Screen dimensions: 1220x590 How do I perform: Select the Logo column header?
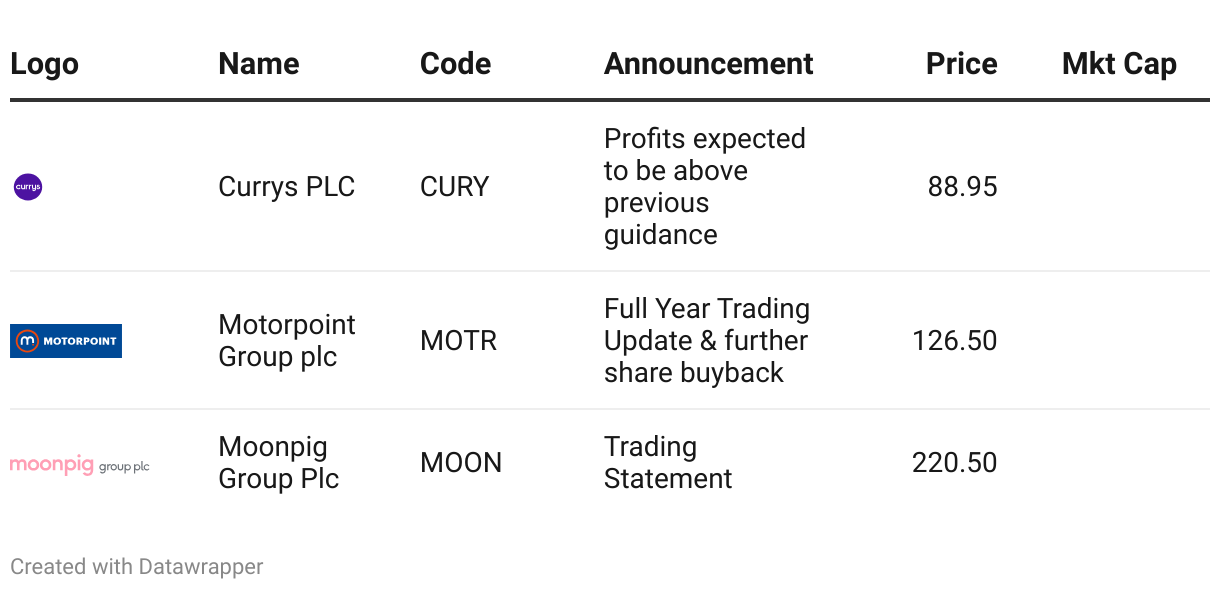tap(44, 64)
